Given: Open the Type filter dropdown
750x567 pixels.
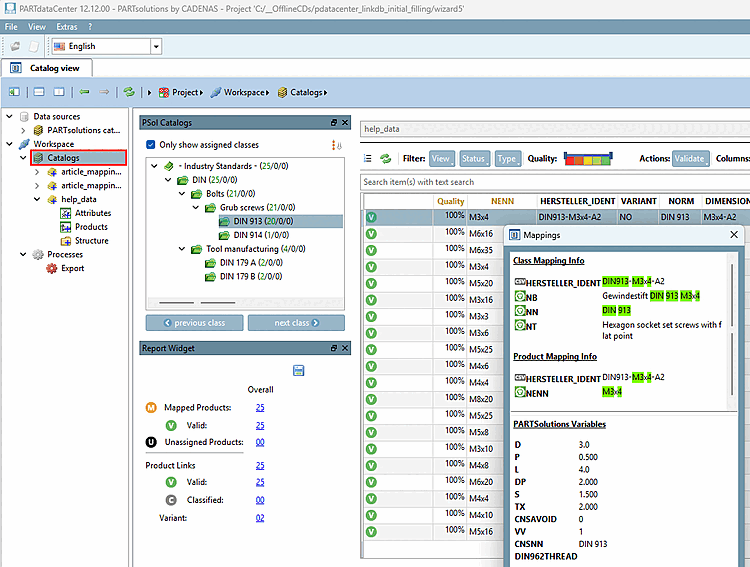Looking at the screenshot, I should point(507,158).
